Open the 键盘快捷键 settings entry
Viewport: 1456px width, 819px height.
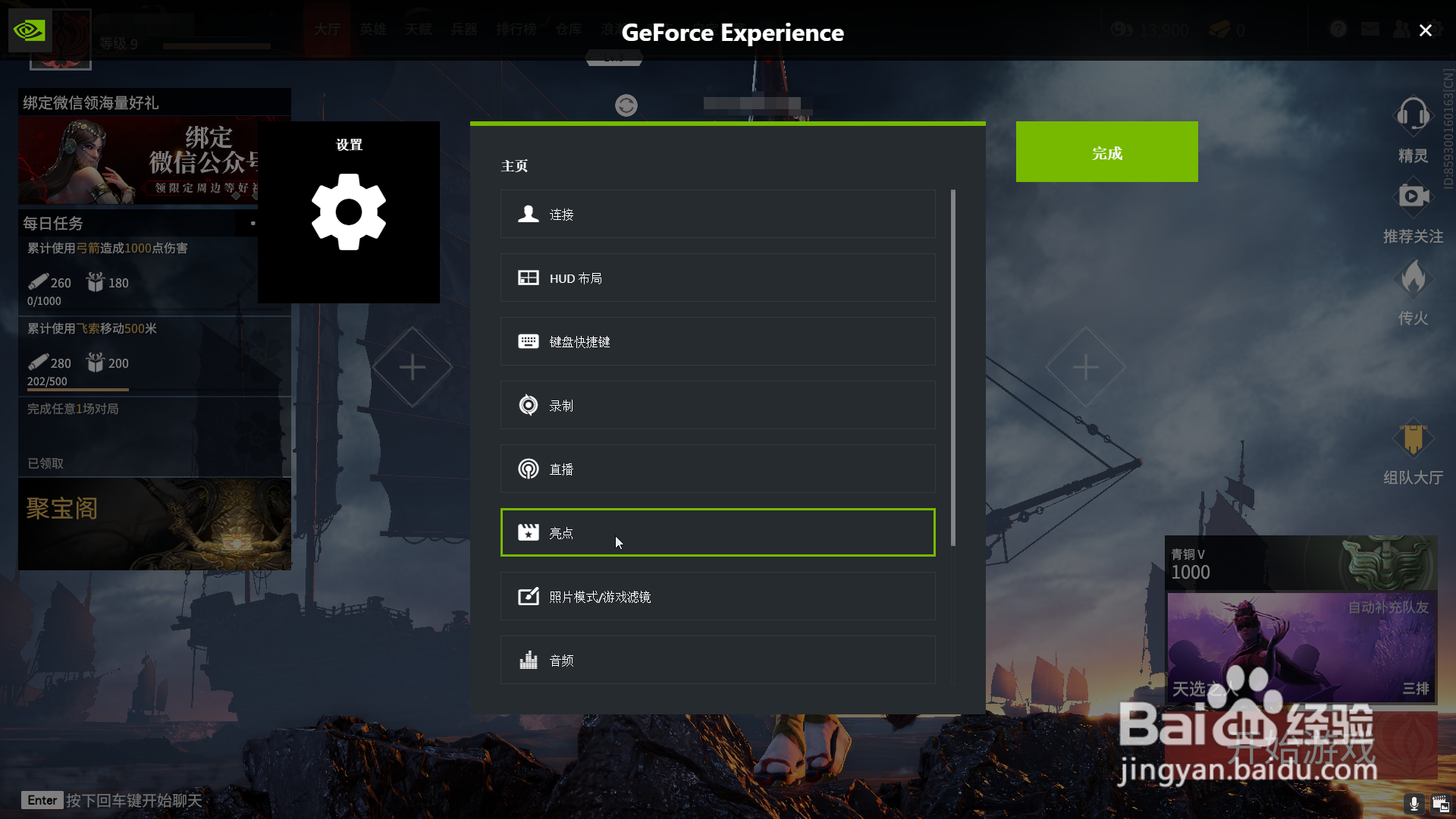pyautogui.click(x=717, y=341)
